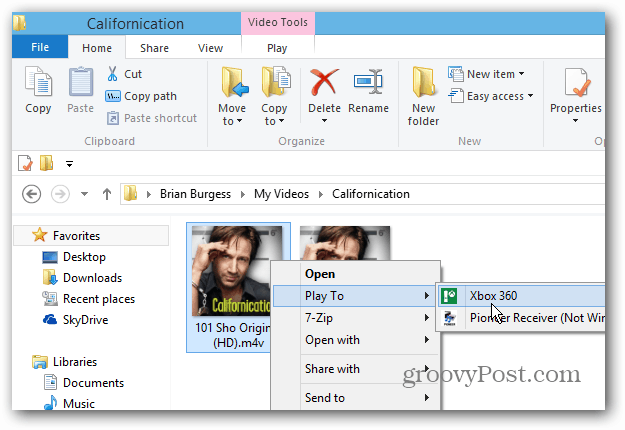Click the Xbox 360 device icon
Viewport: 625px width, 430px height.
pyautogui.click(x=449, y=296)
